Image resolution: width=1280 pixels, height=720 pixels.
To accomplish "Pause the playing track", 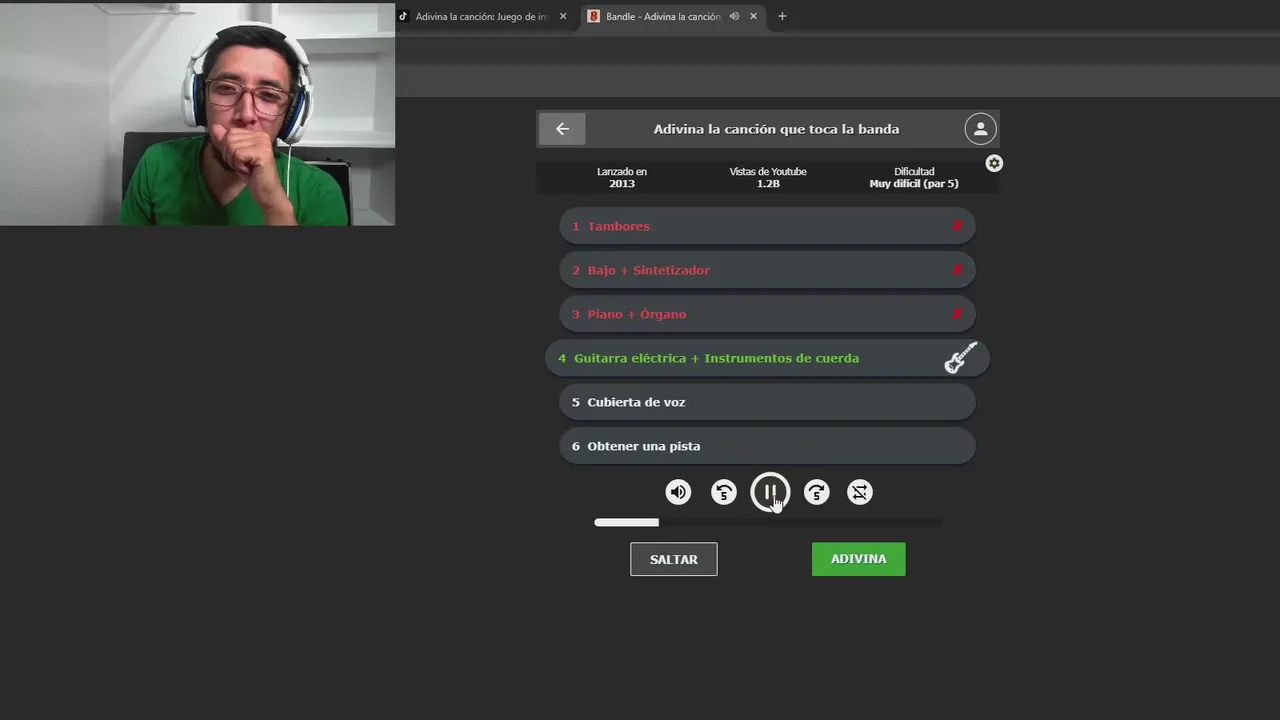I will [770, 492].
